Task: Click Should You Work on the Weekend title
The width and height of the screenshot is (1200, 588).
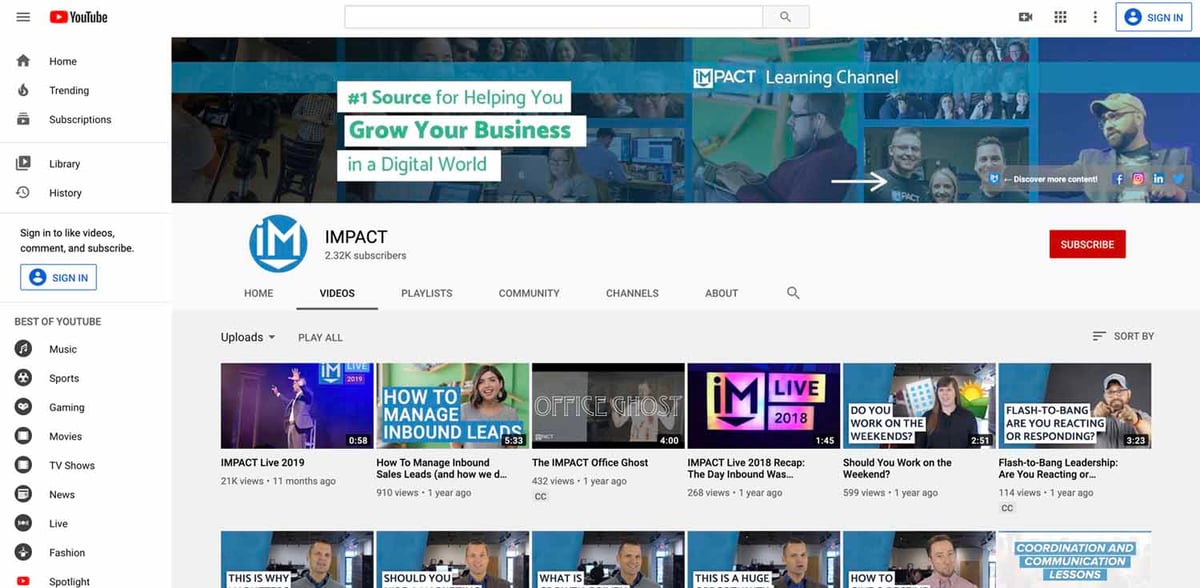Action: [x=897, y=469]
